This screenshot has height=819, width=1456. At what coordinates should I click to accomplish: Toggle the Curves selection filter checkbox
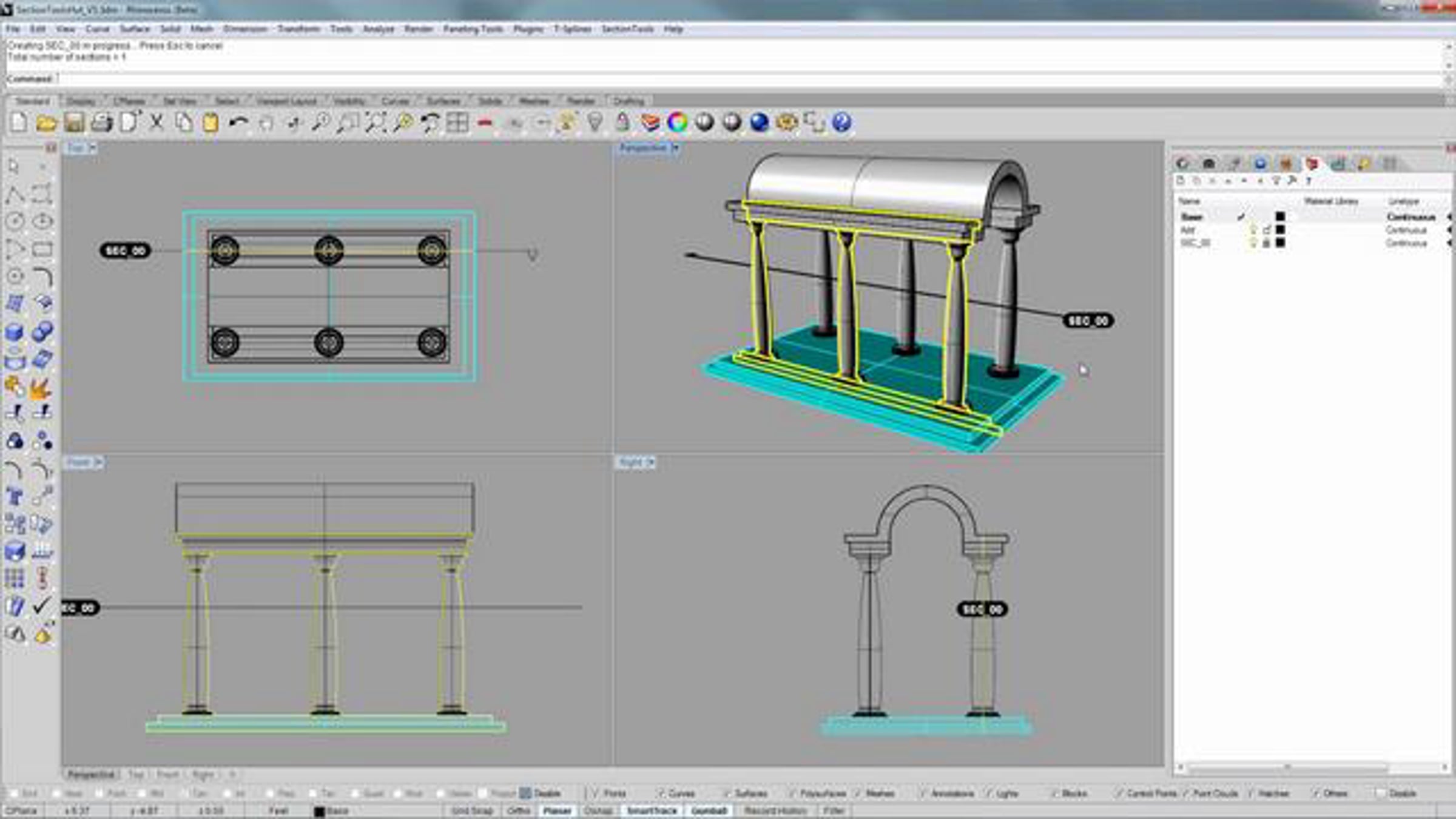coord(660,793)
